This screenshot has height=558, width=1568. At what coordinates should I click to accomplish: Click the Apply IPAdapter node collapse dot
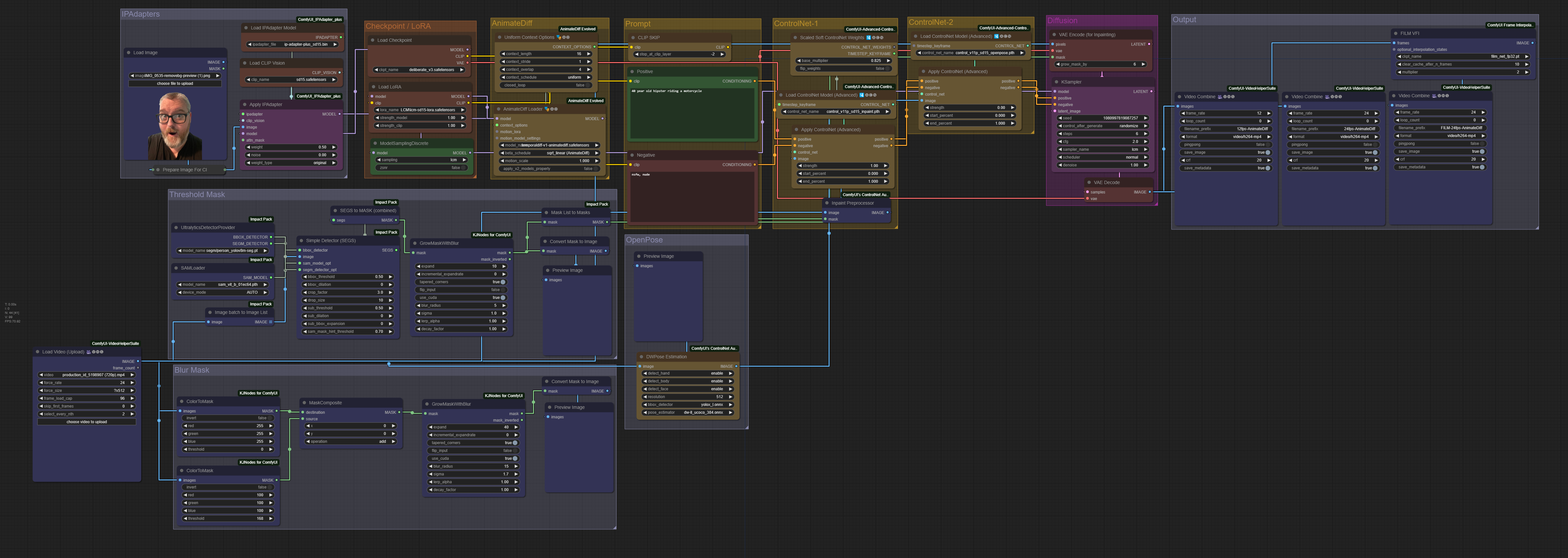click(244, 105)
